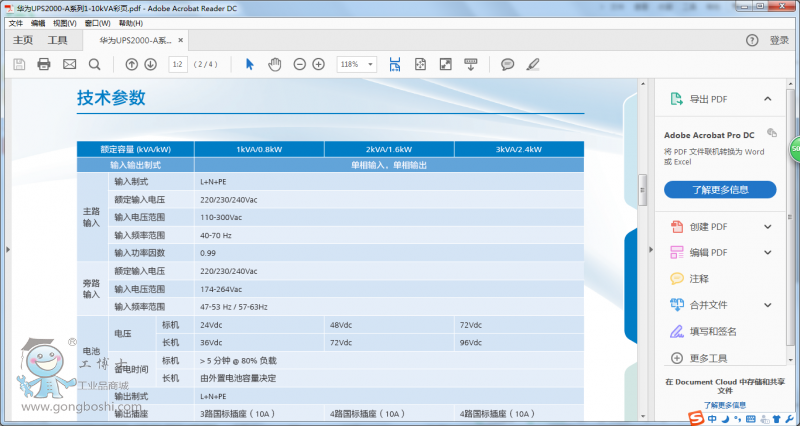Click fit one full page icon
800x426 pixels.
coord(420,64)
